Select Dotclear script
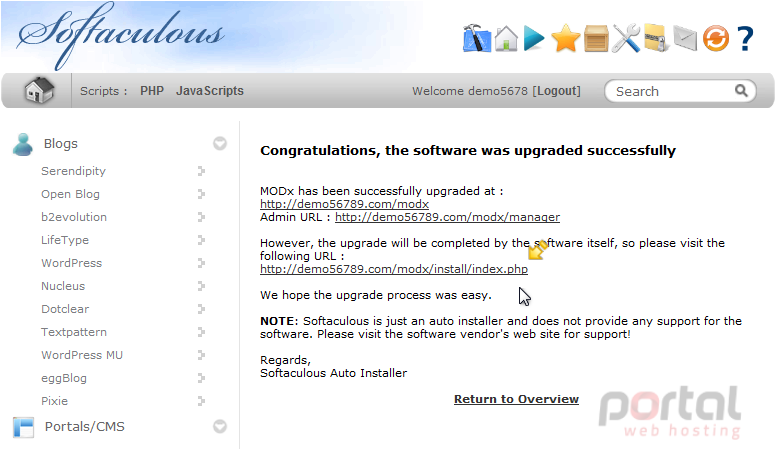Screen dimensions: 776x450 coord(65,309)
